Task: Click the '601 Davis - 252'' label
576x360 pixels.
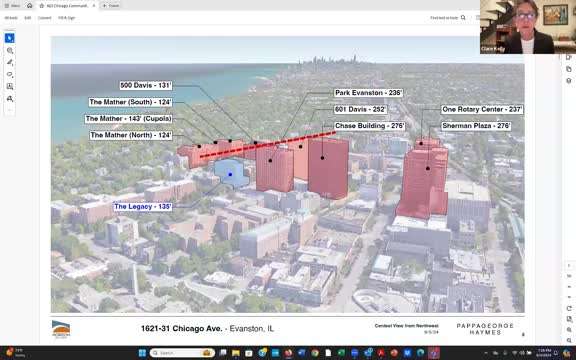Action: click(360, 109)
